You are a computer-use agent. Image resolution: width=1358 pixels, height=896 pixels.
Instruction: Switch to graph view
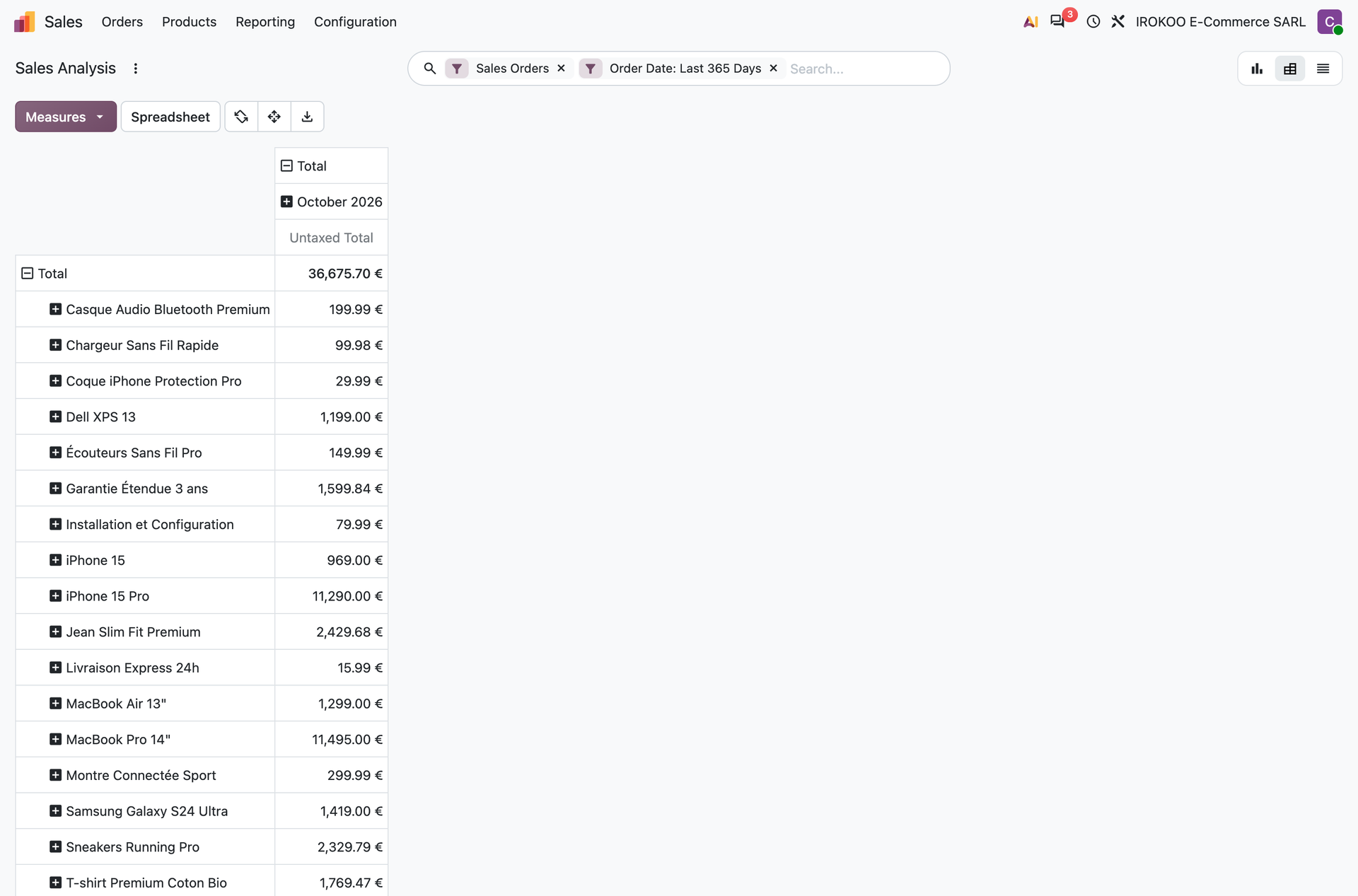pos(1257,69)
